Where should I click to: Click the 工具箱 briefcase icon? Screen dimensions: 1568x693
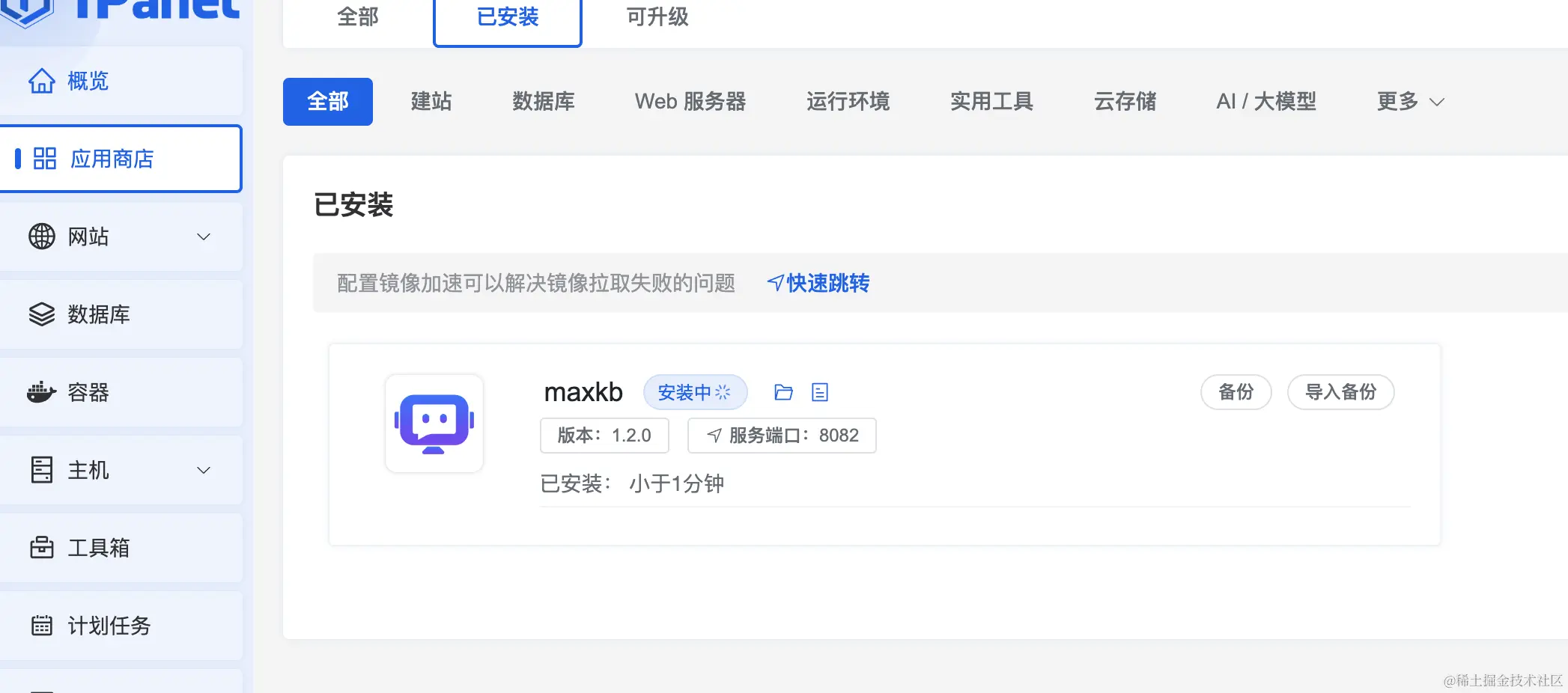42,548
